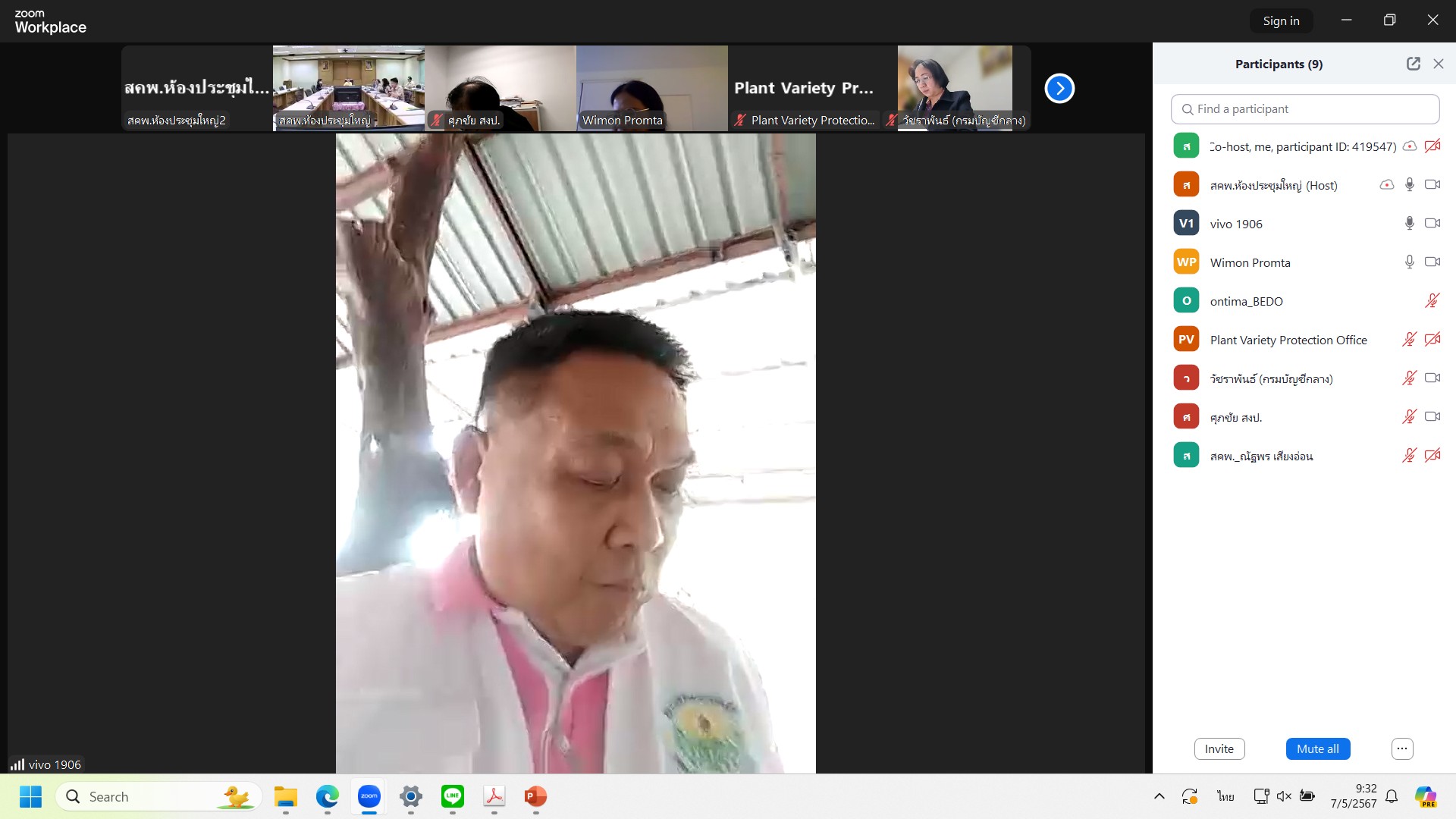Click the V1 avatar of vivo 1906
1456x819 pixels.
pos(1186,224)
